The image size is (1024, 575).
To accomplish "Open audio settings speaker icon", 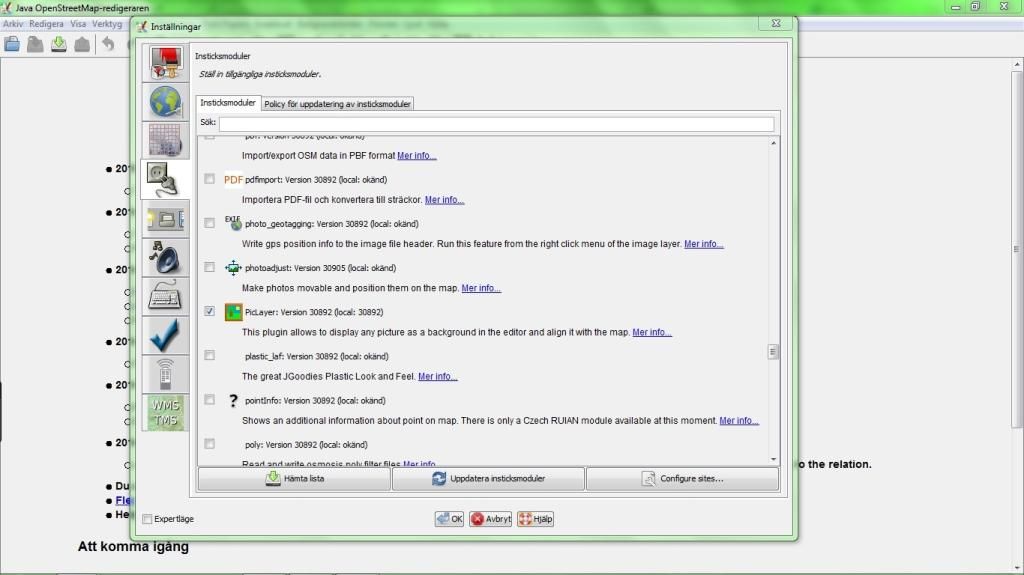I will 165,257.
